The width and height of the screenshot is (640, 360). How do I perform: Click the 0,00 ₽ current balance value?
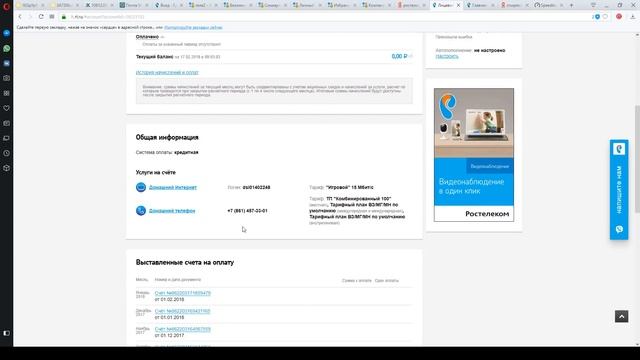click(x=399, y=56)
